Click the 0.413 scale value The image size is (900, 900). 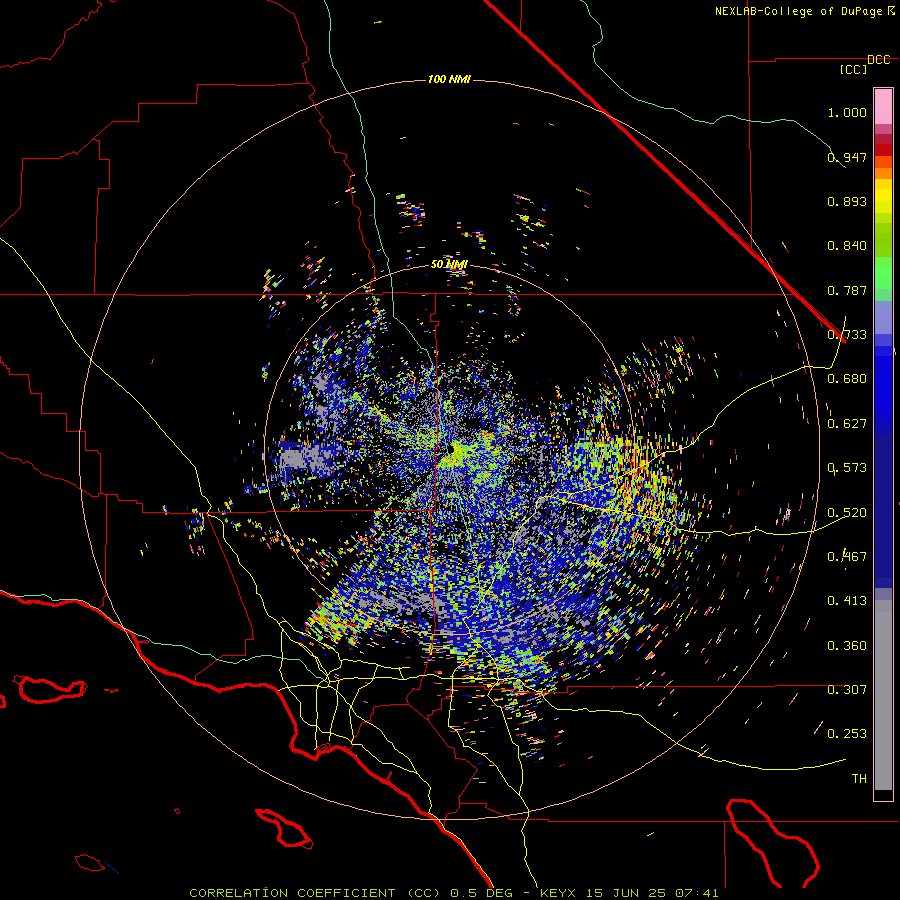coord(847,601)
